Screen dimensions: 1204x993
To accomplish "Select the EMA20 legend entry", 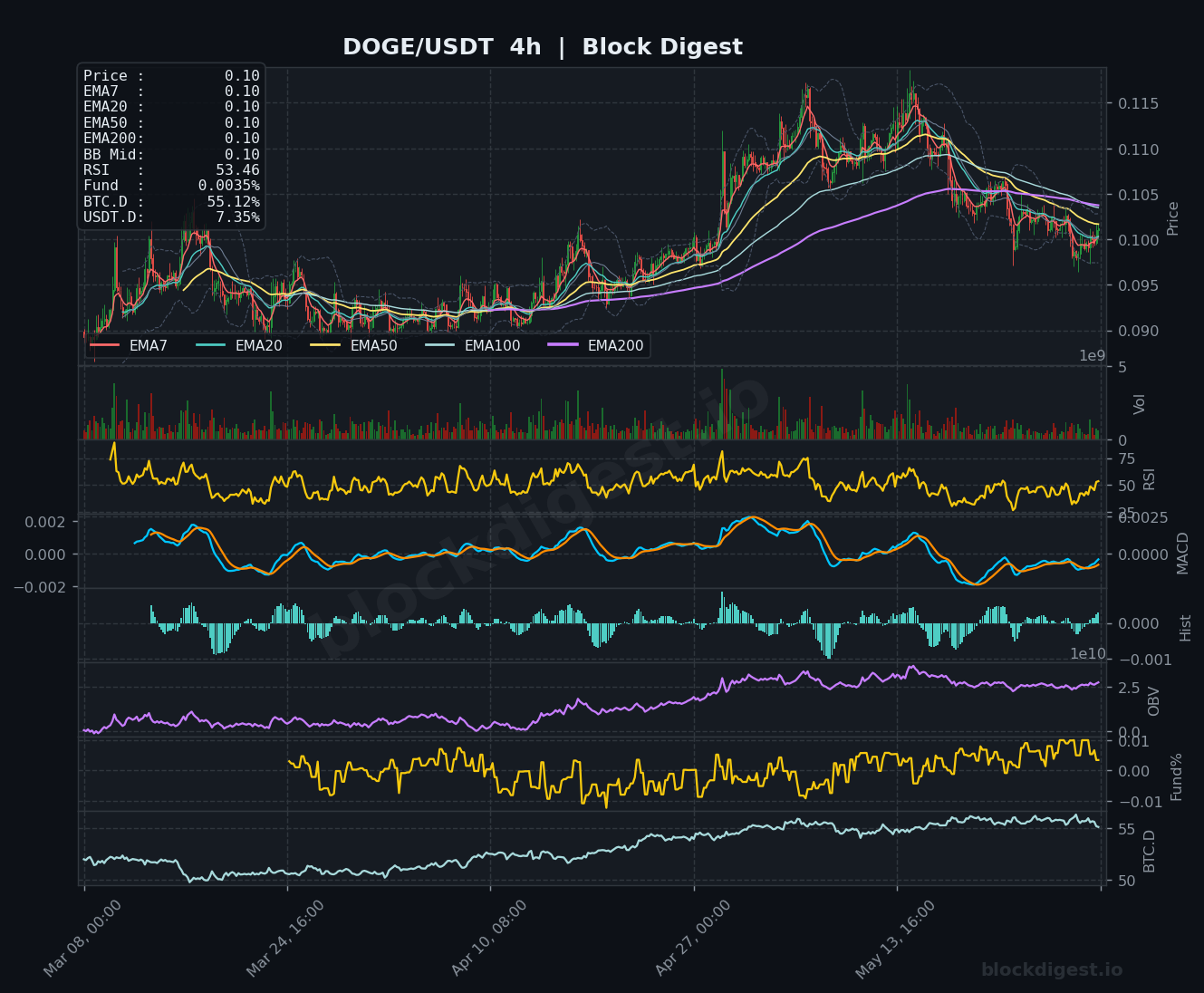I will tap(239, 345).
